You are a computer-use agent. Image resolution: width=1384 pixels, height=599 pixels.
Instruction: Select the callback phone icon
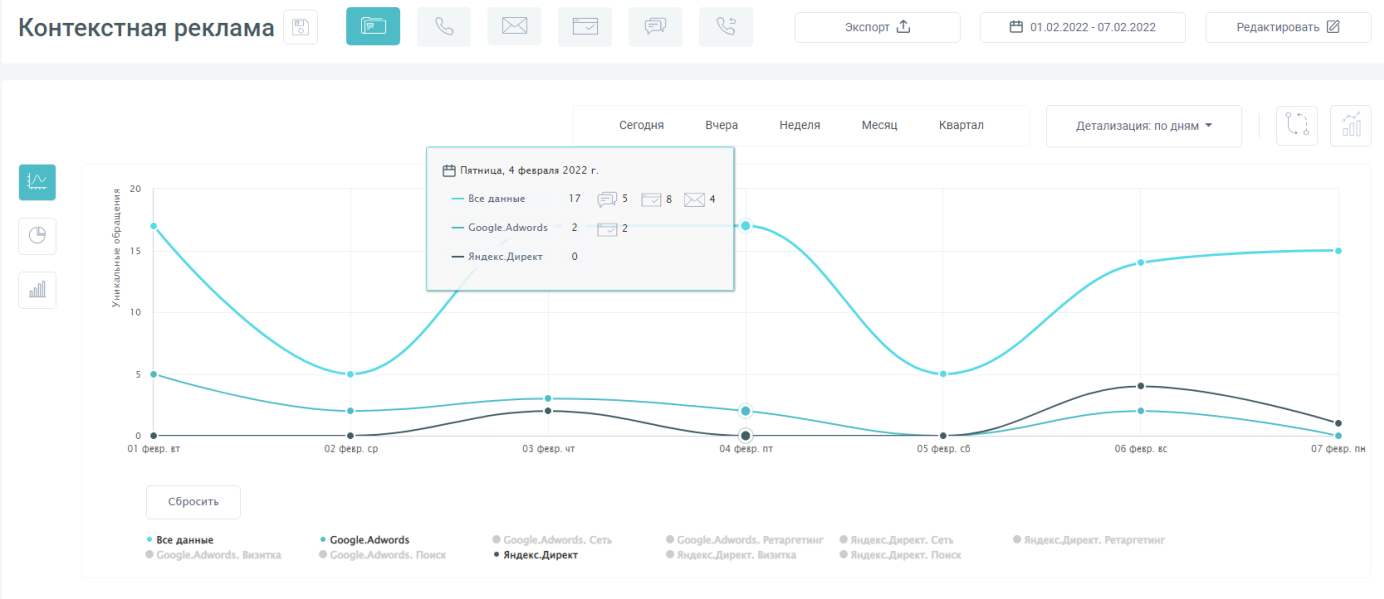pos(726,27)
